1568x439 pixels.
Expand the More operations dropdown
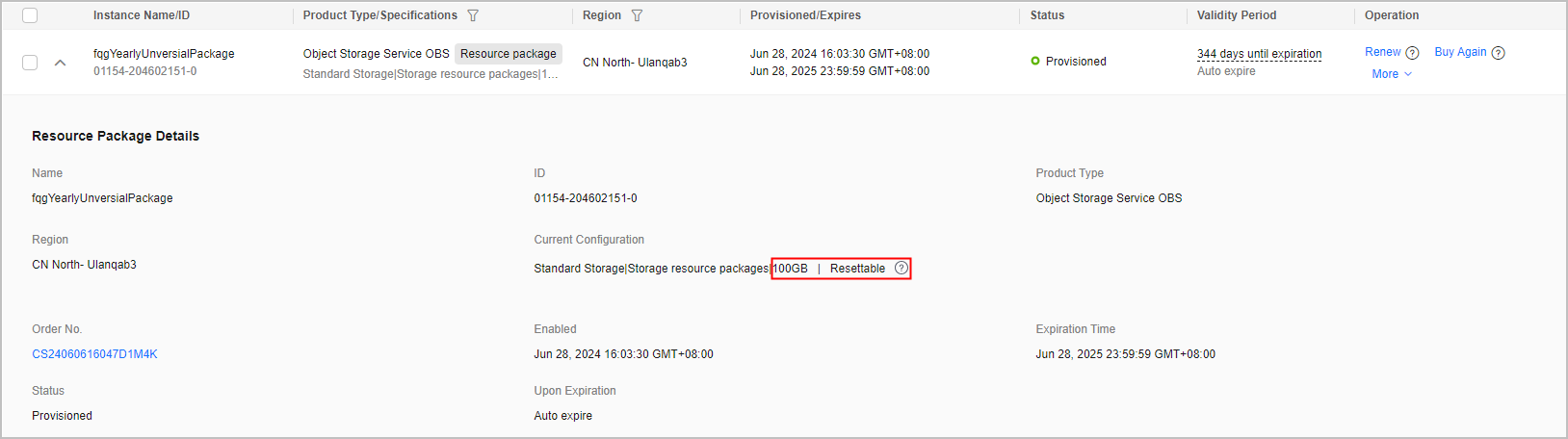[1392, 74]
